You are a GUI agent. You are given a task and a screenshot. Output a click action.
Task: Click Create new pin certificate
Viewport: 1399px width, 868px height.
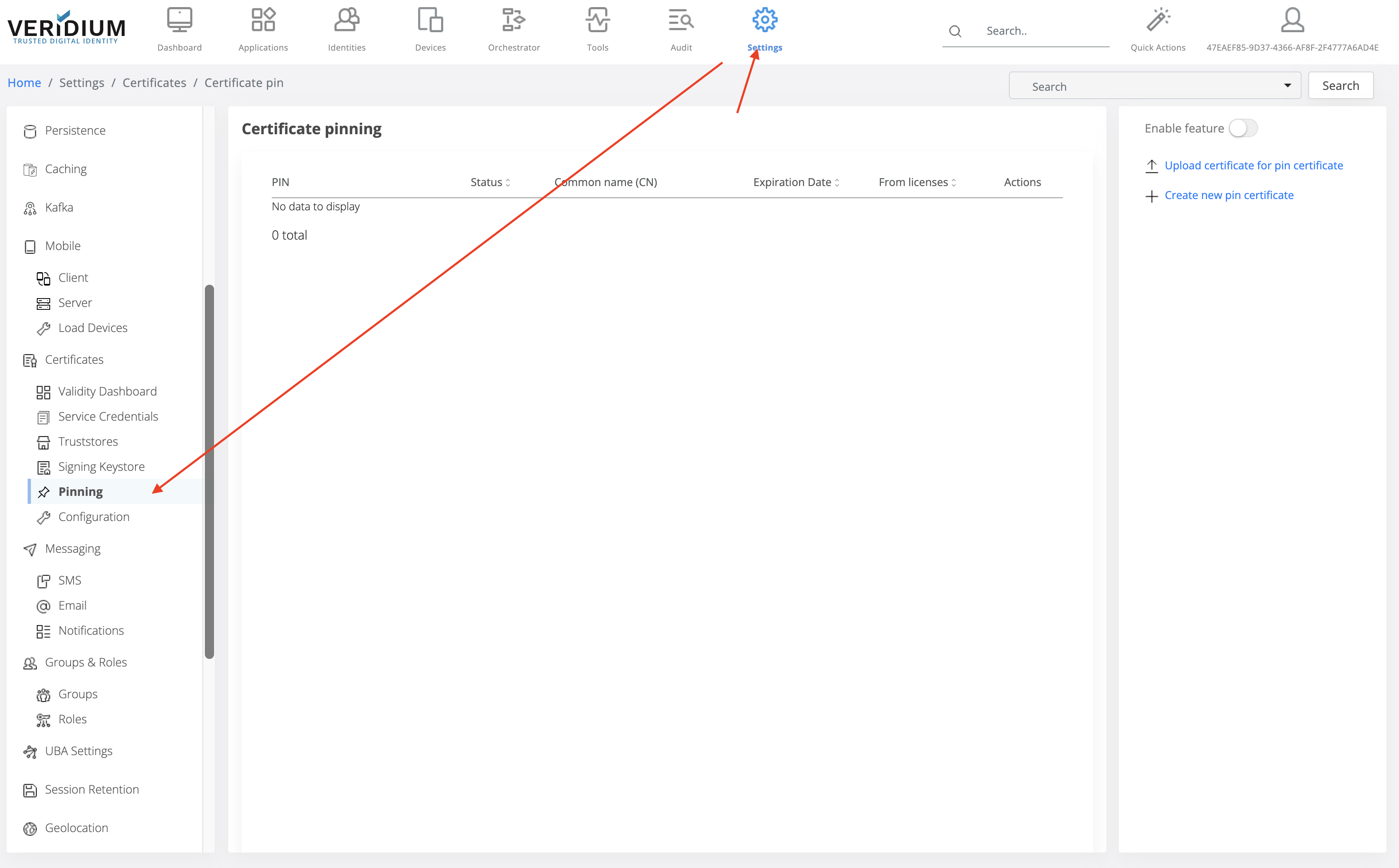coord(1229,195)
